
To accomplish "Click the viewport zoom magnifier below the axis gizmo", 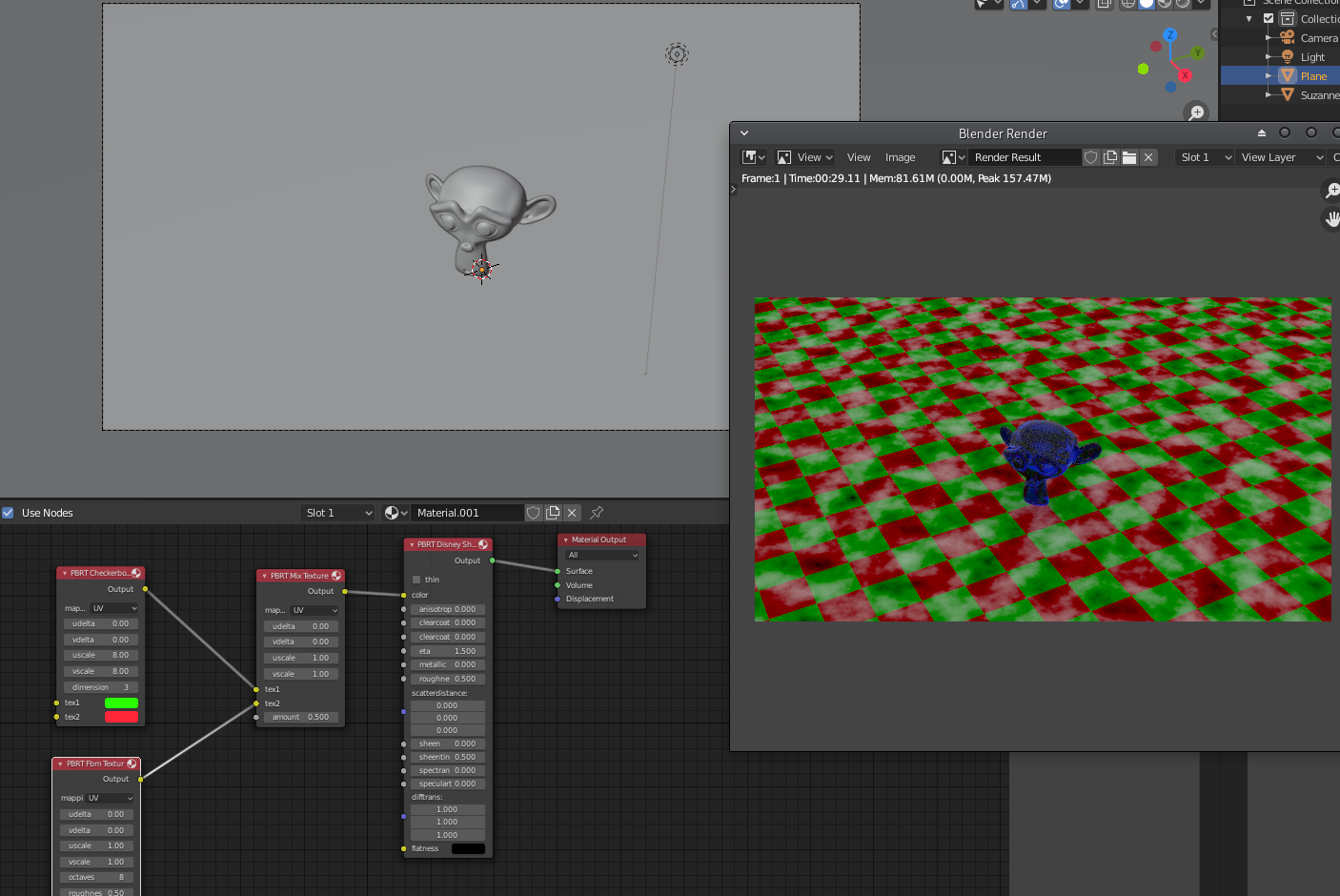I will click(x=1196, y=113).
